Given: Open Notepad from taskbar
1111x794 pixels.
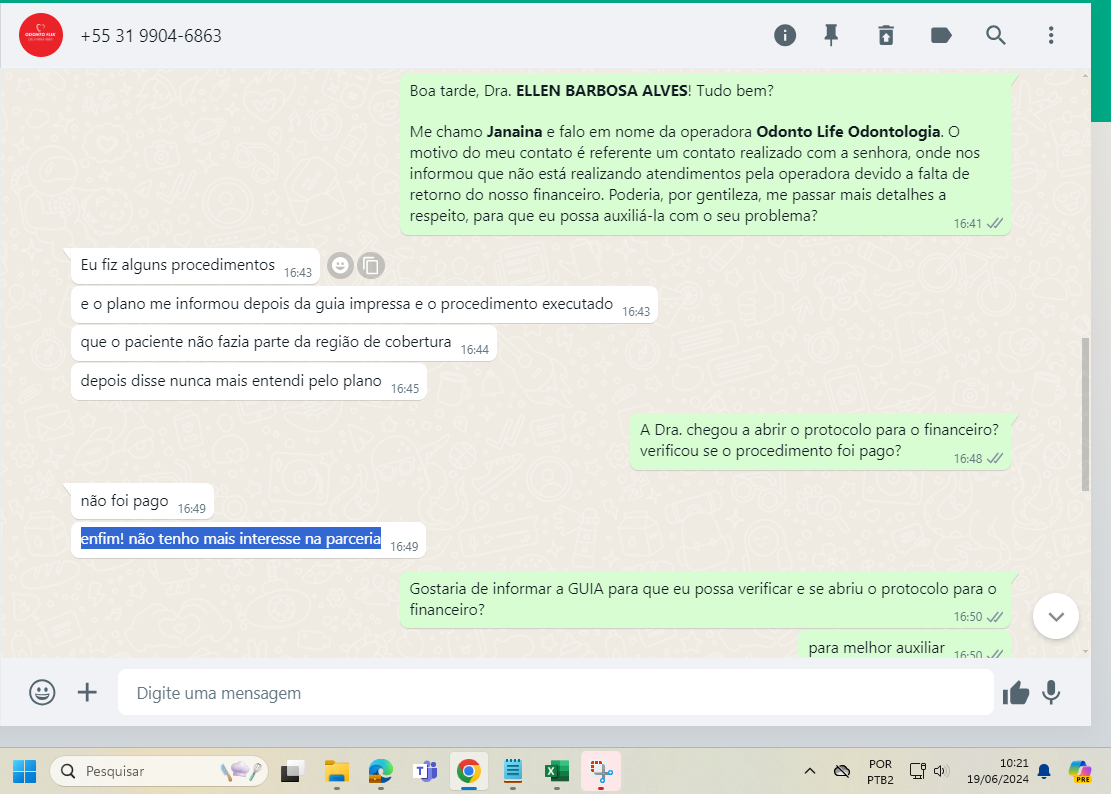Looking at the screenshot, I should 513,771.
